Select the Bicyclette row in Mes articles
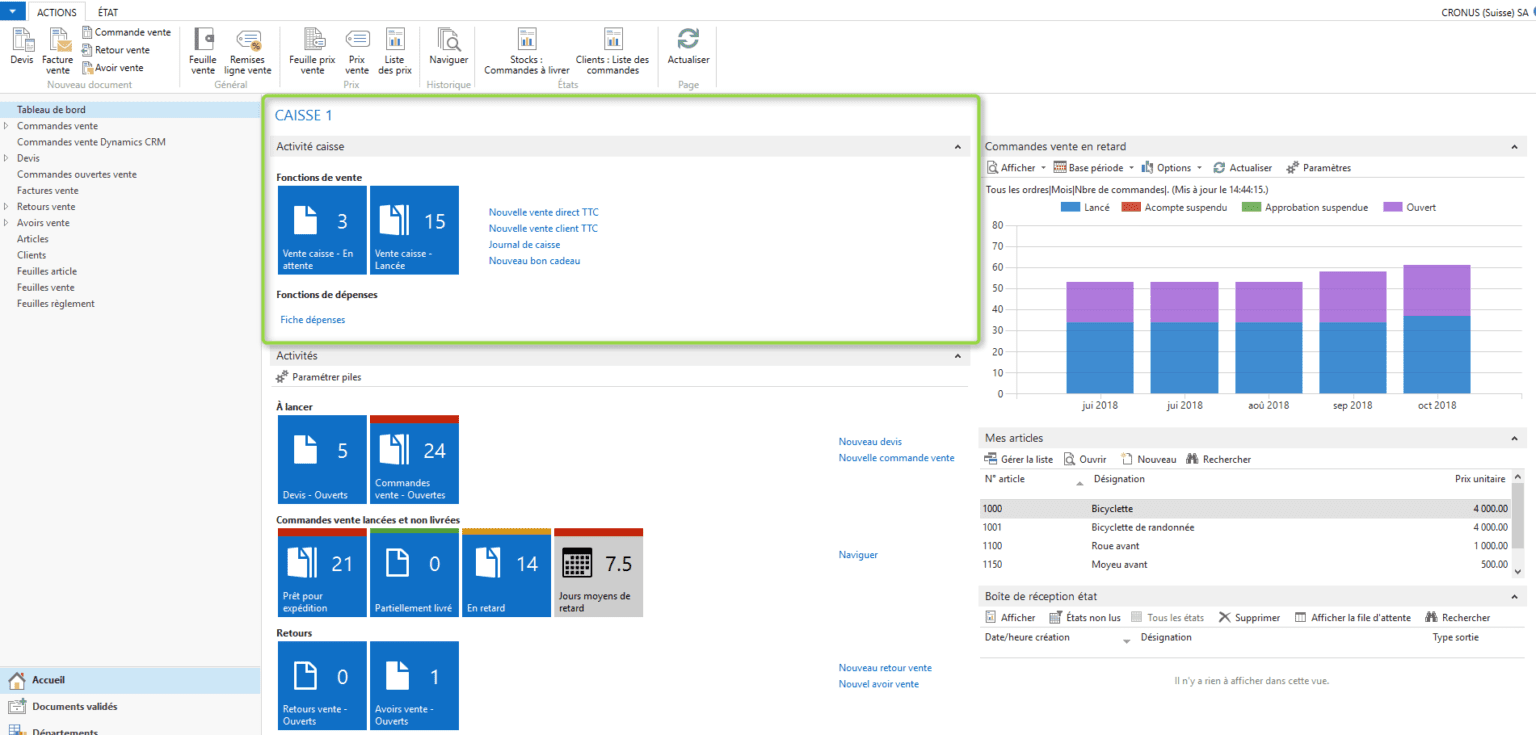Image resolution: width=1536 pixels, height=735 pixels. pyautogui.click(x=1130, y=508)
